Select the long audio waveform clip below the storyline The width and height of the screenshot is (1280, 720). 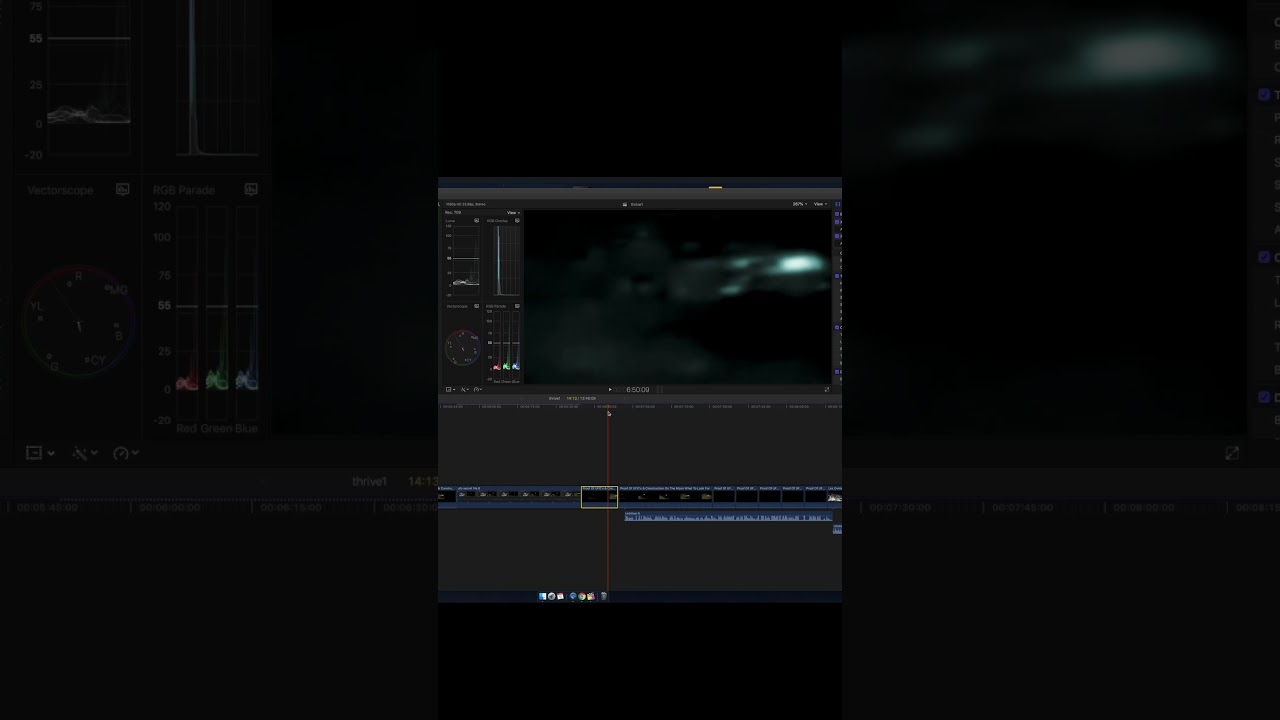click(x=728, y=517)
